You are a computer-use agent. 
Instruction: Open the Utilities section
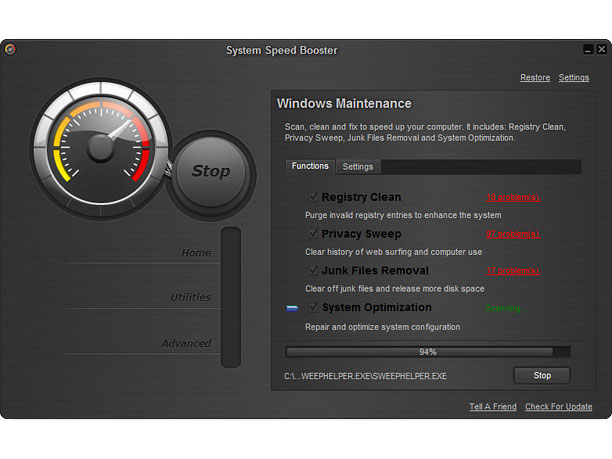point(191,297)
